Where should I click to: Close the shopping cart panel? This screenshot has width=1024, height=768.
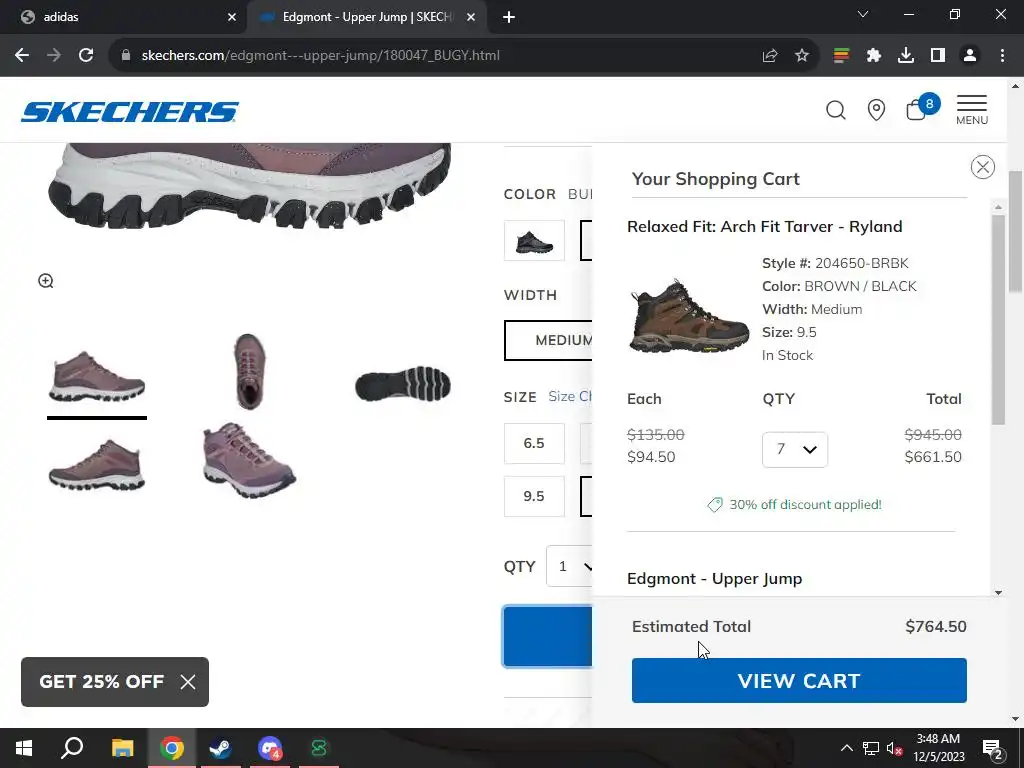coord(982,167)
